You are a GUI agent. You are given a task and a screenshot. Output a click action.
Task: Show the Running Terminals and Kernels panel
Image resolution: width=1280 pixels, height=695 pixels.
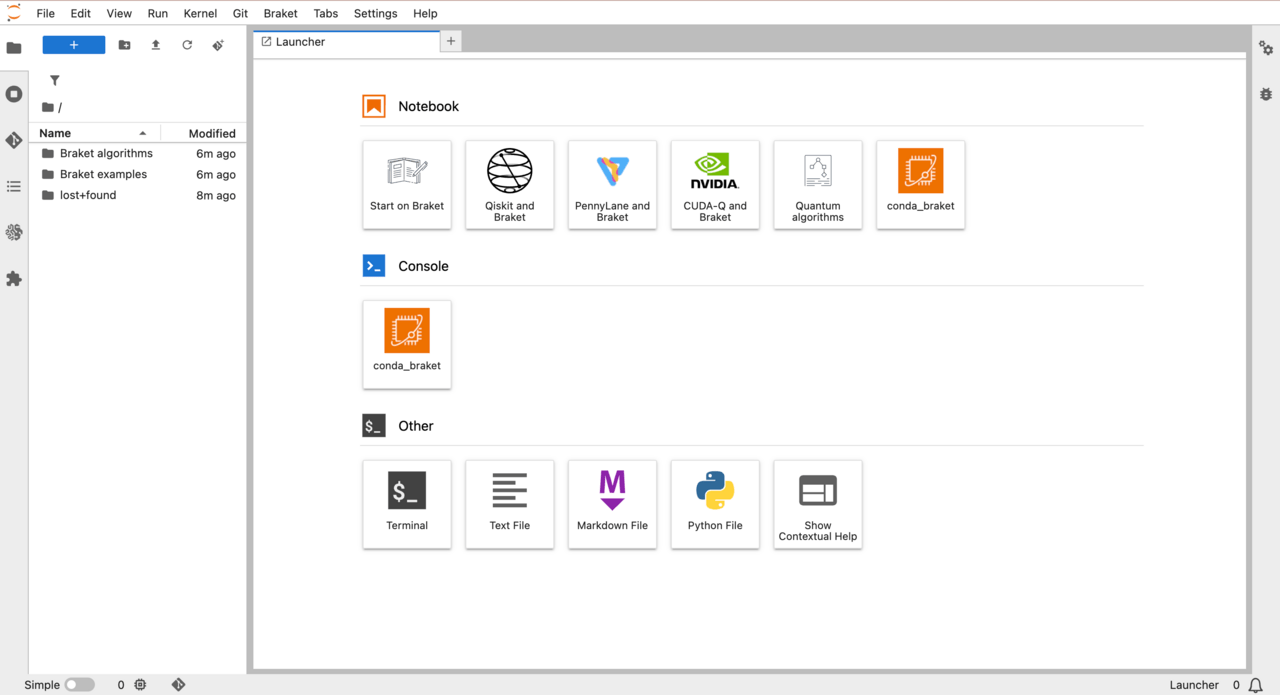[x=14, y=94]
